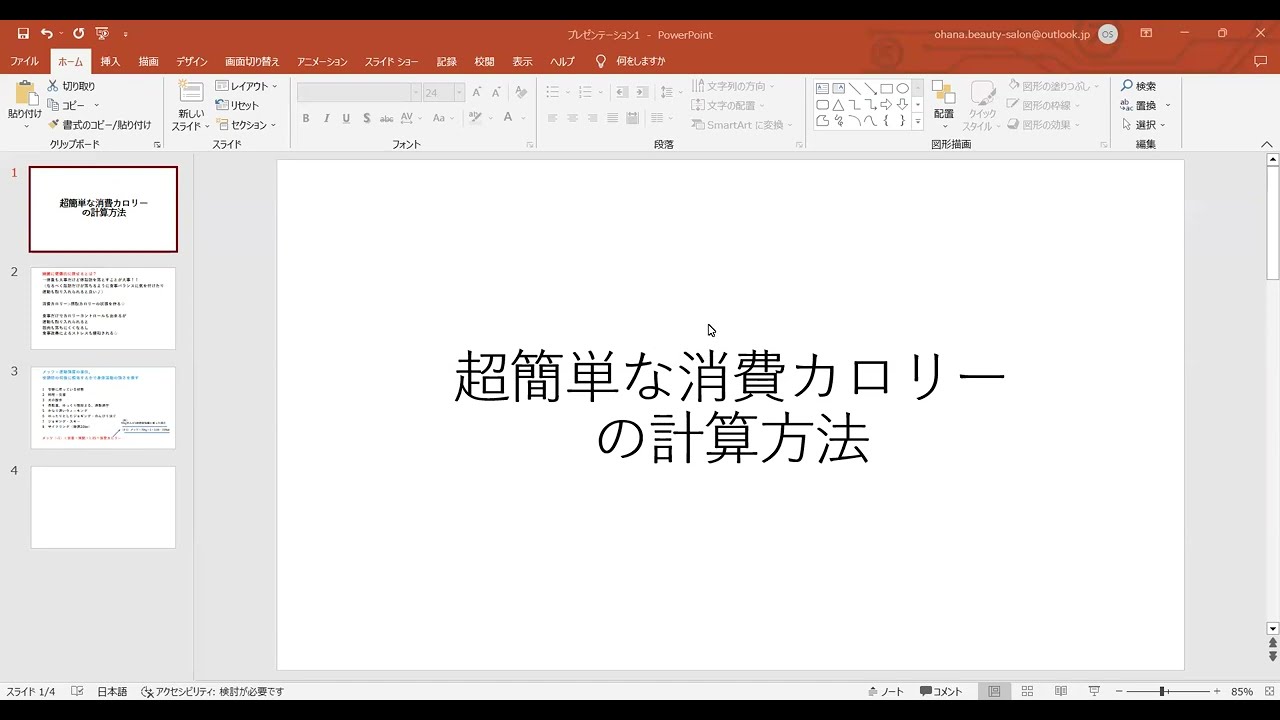Image resolution: width=1280 pixels, height=720 pixels.
Task: Select the triangle shape in shapes gallery
Action: point(838,104)
